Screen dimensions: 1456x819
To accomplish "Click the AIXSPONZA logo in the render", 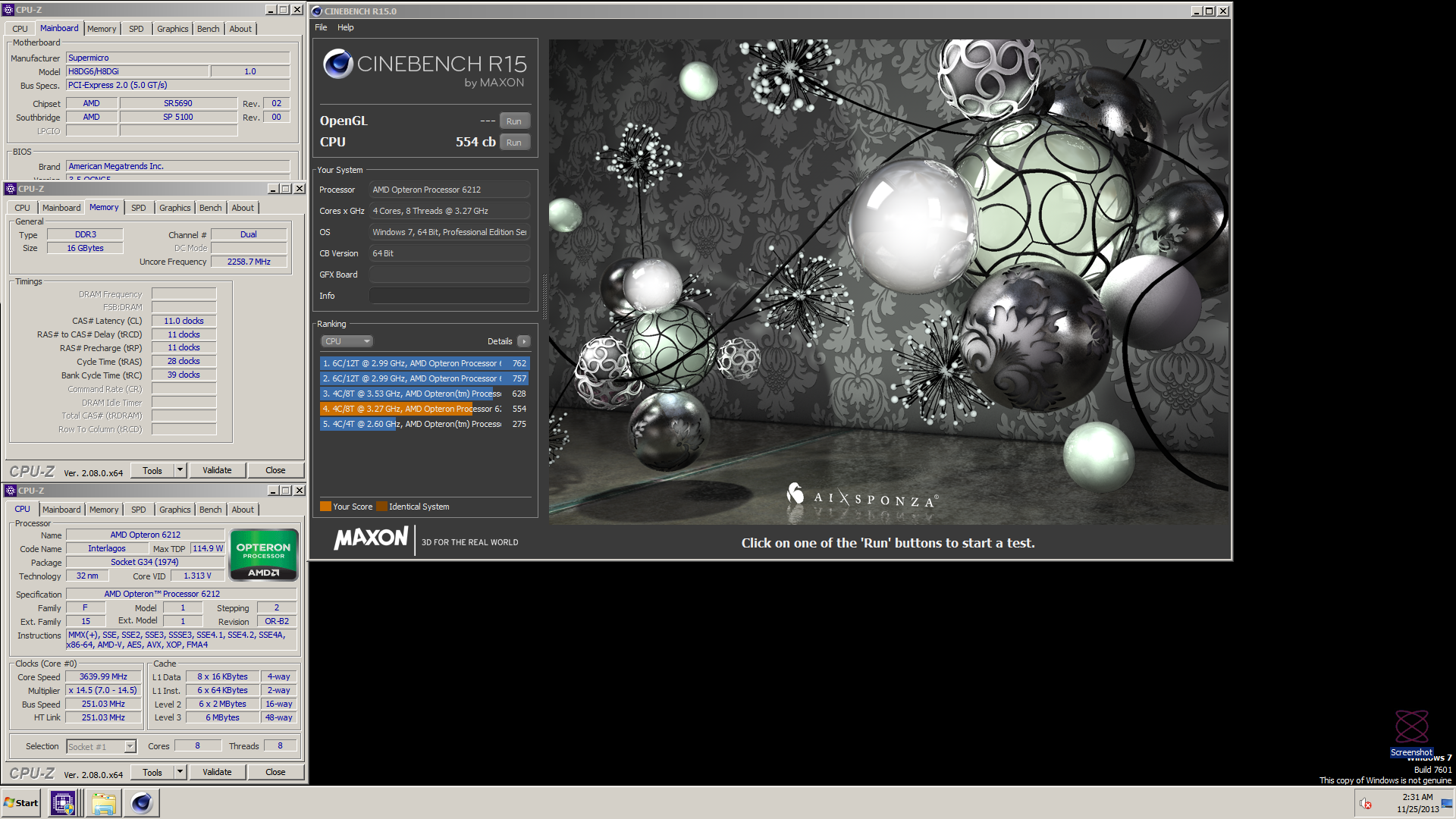I will tap(862, 497).
